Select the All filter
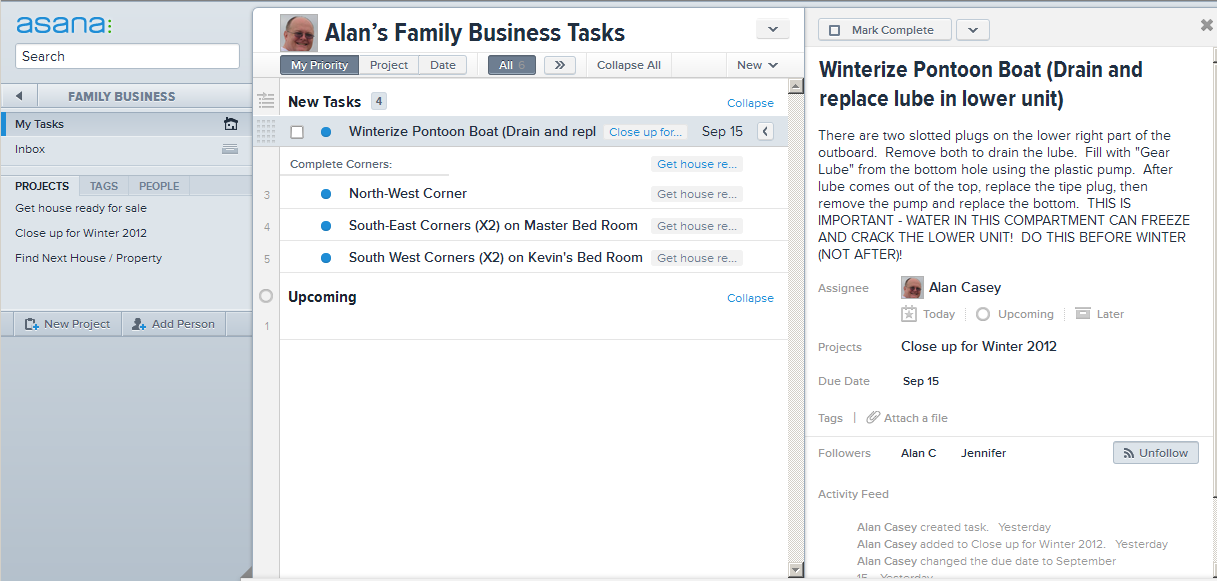This screenshot has height=581, width=1217. (x=512, y=65)
